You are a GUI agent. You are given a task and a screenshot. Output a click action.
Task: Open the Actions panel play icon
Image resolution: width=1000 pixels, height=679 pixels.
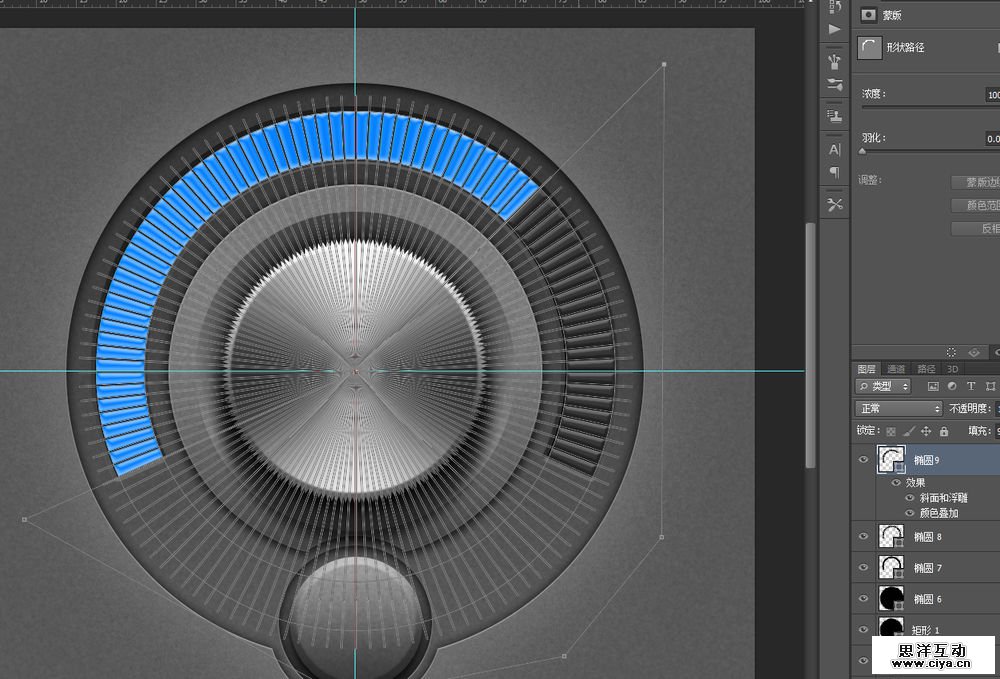(835, 30)
